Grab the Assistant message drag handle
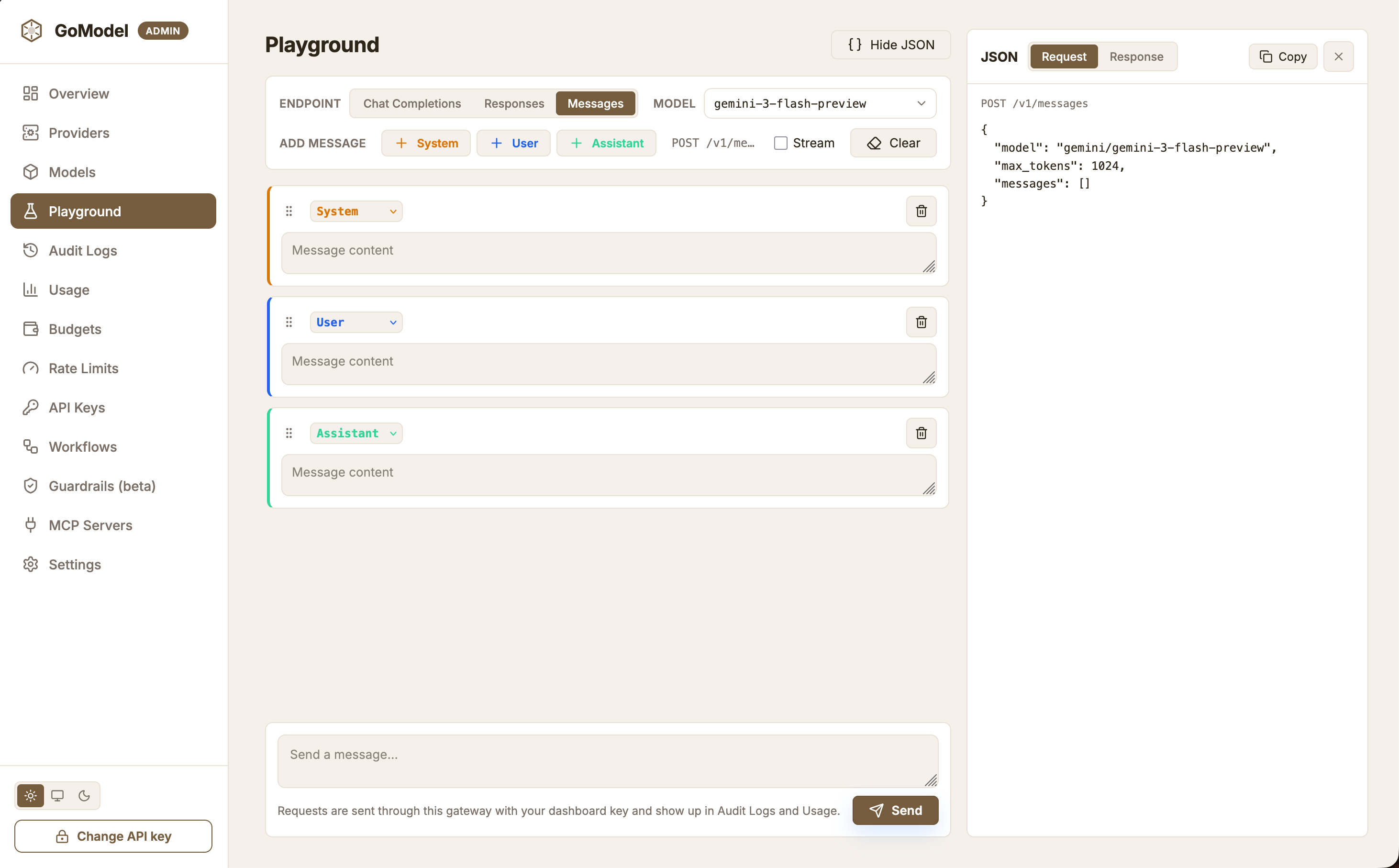Viewport: 1399px width, 868px height. click(289, 433)
